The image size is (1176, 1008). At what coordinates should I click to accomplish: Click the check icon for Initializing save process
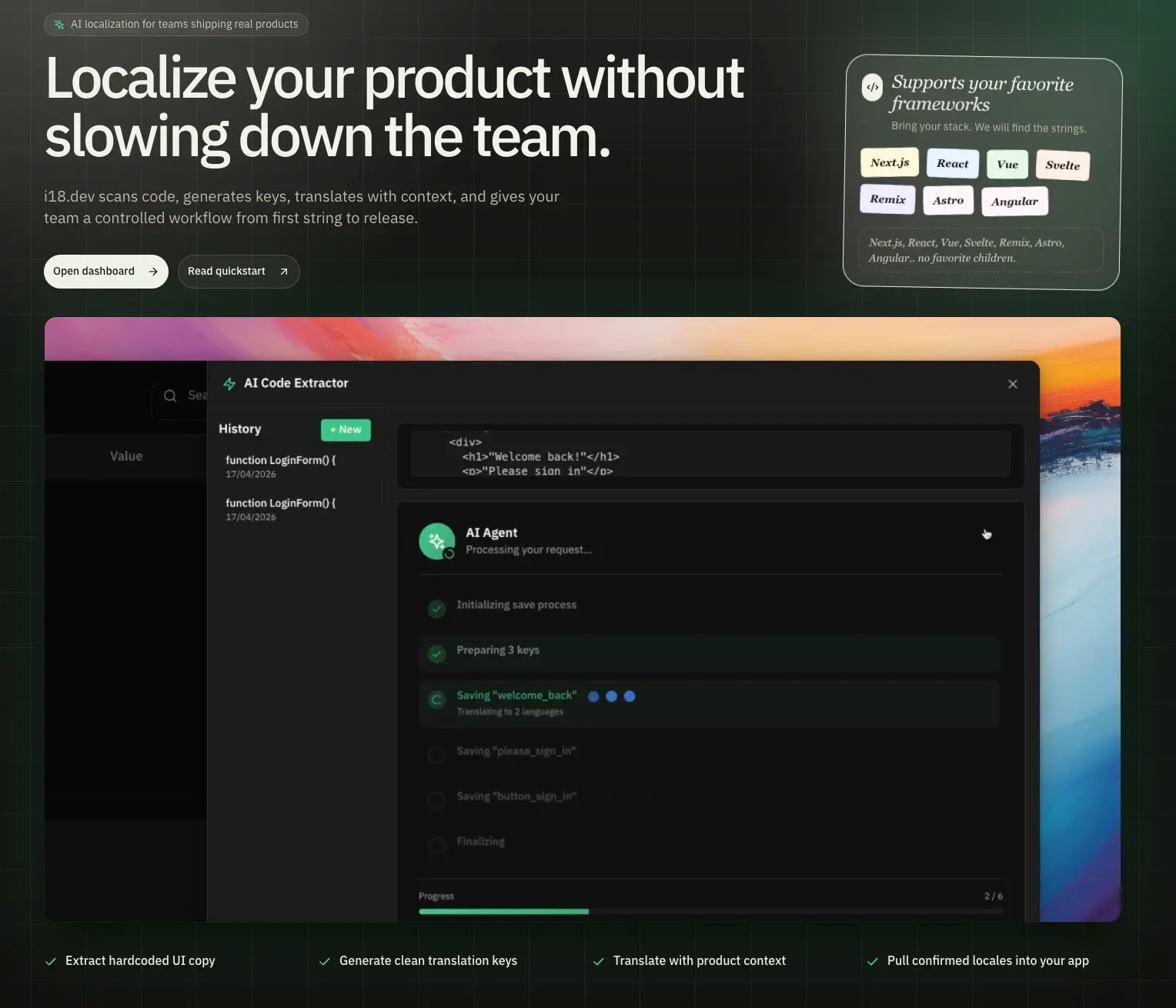(x=437, y=609)
